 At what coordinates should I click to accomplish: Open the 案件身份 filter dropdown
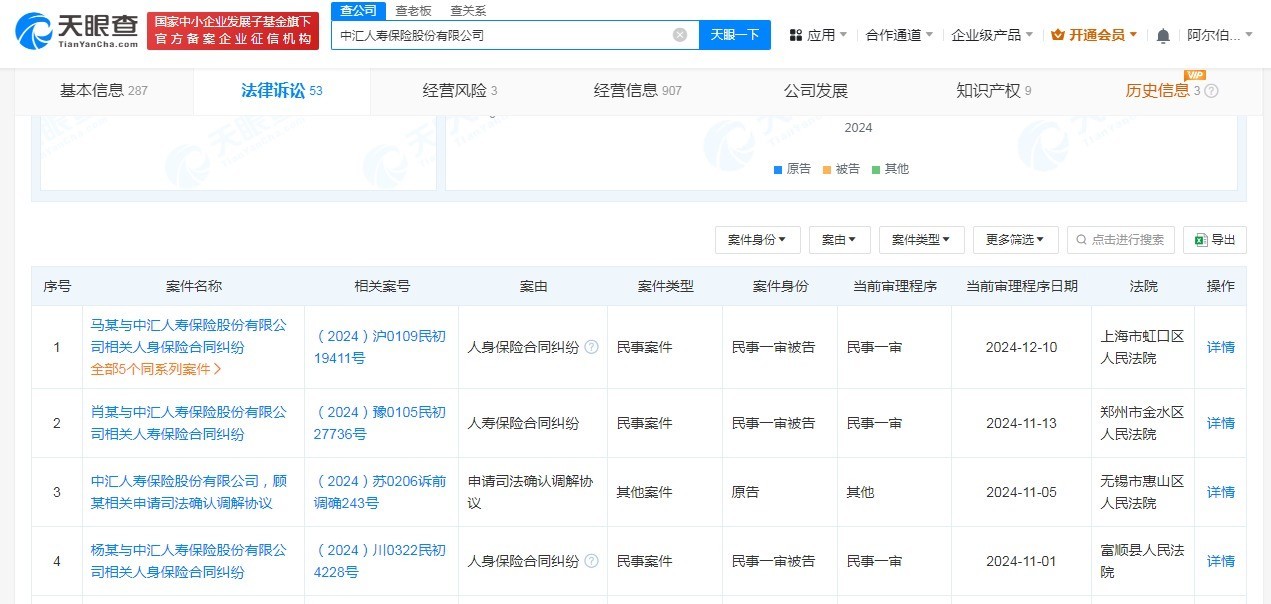click(x=757, y=240)
